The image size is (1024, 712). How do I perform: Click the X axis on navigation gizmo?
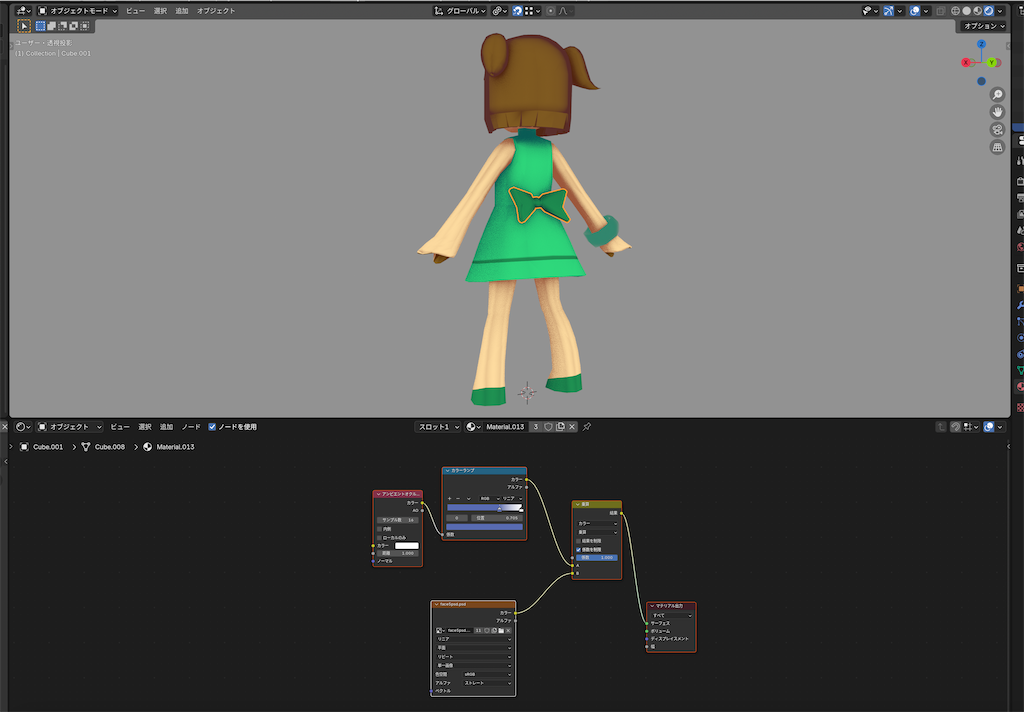[965, 63]
